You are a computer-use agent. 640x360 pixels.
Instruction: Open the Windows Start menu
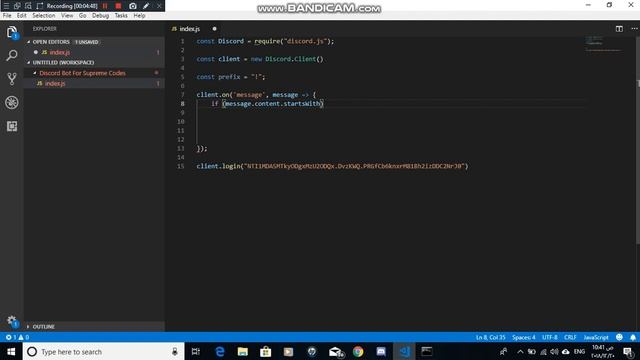click(x=11, y=351)
